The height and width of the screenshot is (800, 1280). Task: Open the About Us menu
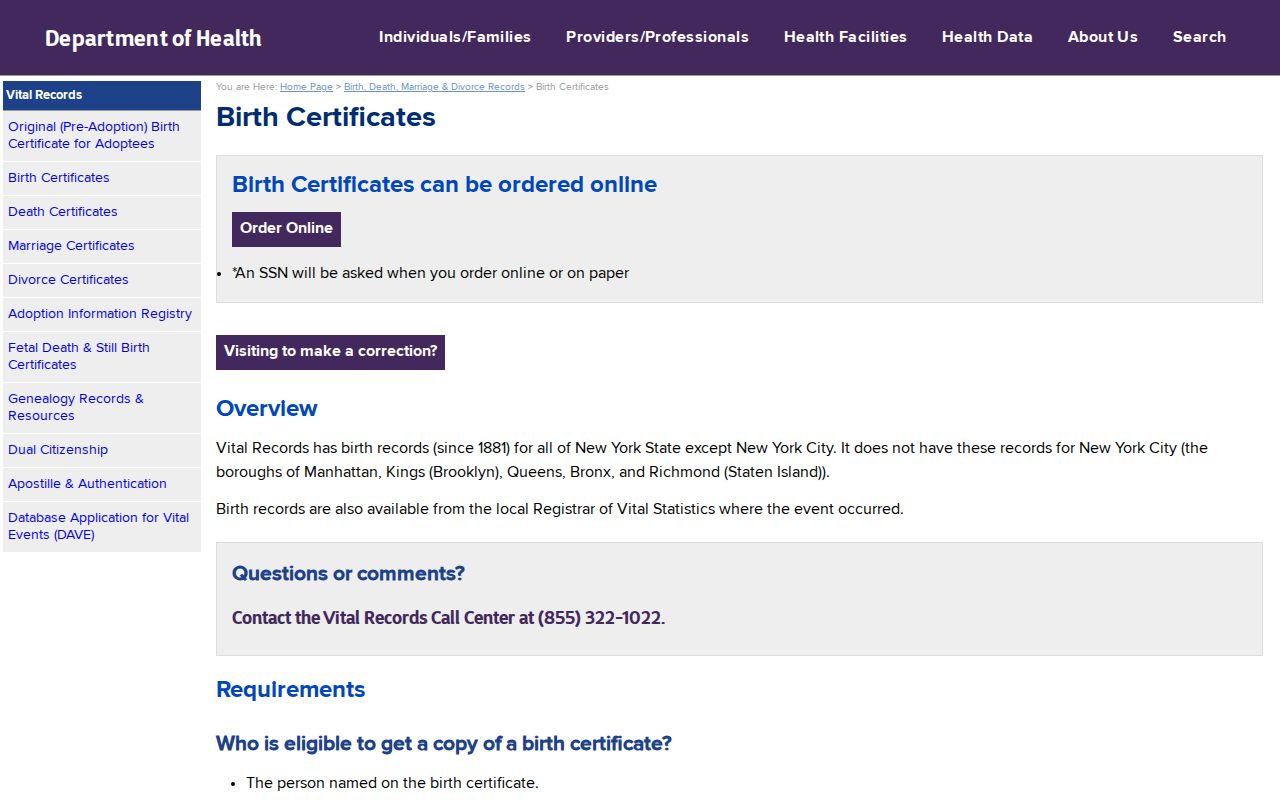pyautogui.click(x=1103, y=37)
